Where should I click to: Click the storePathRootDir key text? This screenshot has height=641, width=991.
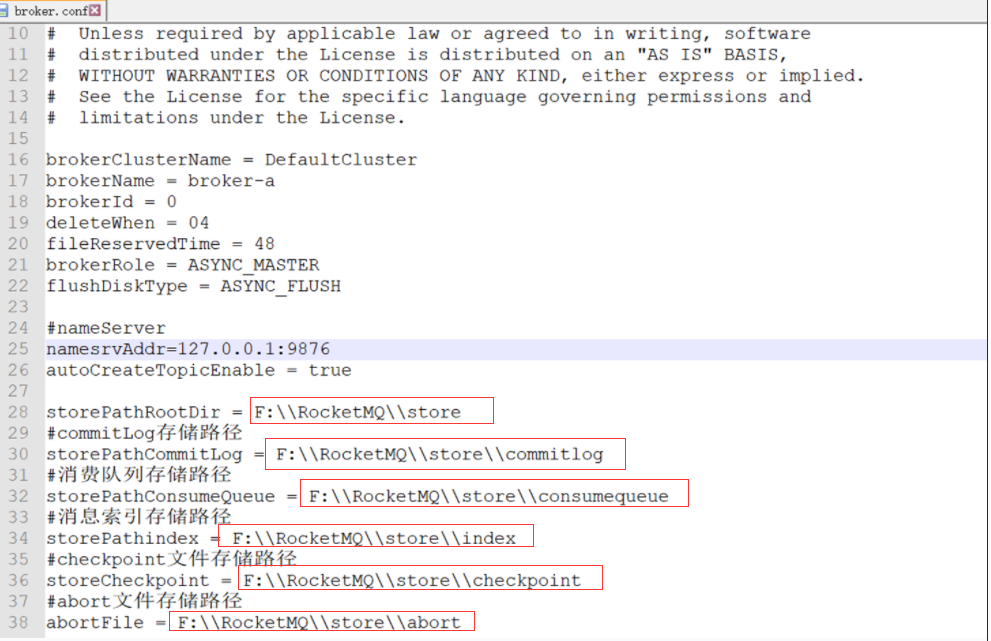[133, 412]
